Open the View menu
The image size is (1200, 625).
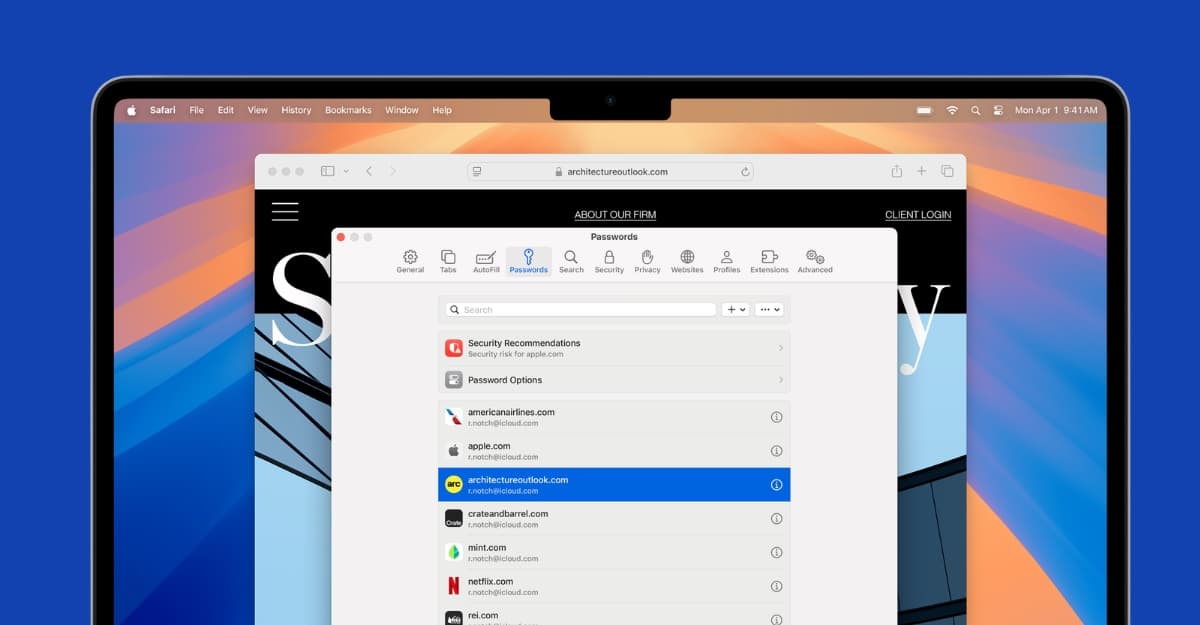258,110
